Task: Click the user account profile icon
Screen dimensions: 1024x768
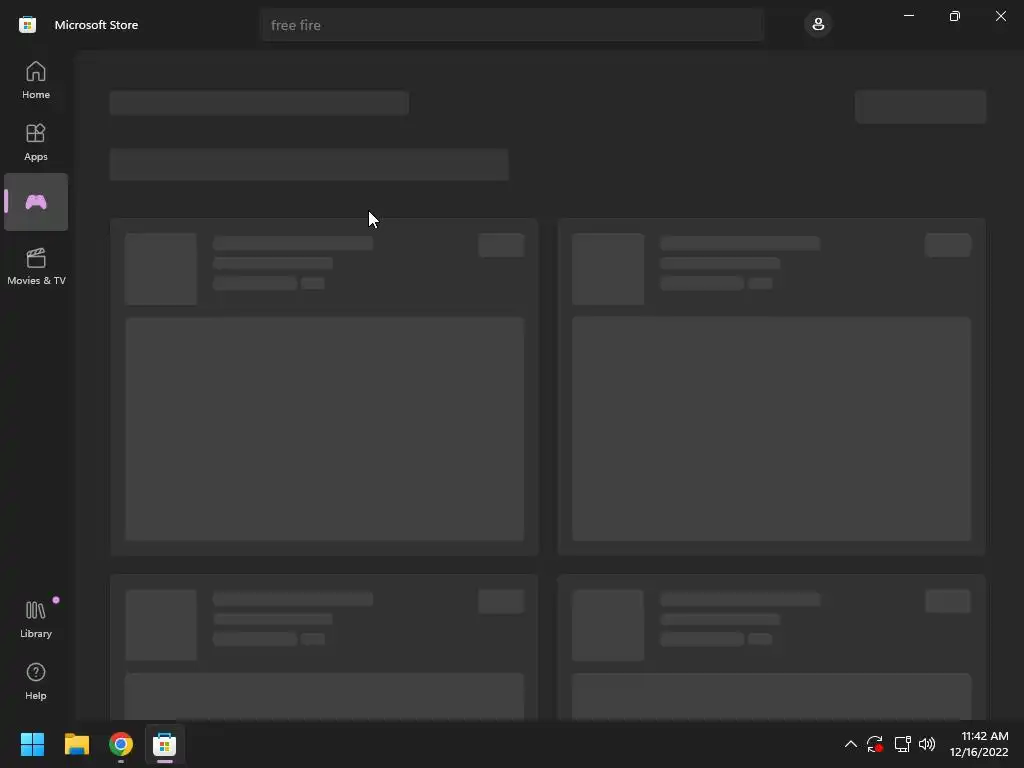Action: point(818,25)
